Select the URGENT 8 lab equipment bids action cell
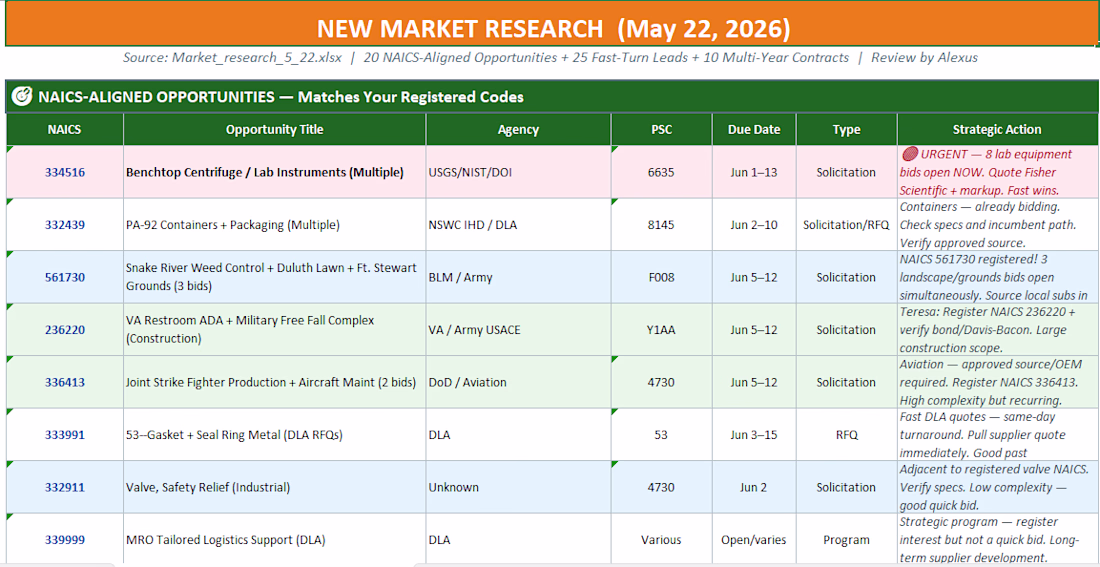The width and height of the screenshot is (1100, 567). pyautogui.click(x=998, y=172)
